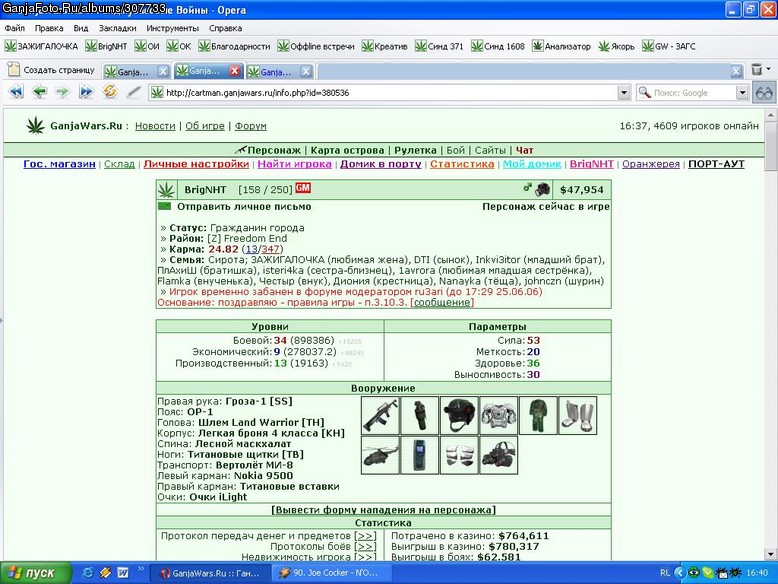Open the Offline встречи bookmark
The height and width of the screenshot is (584, 778).
[x=316, y=46]
